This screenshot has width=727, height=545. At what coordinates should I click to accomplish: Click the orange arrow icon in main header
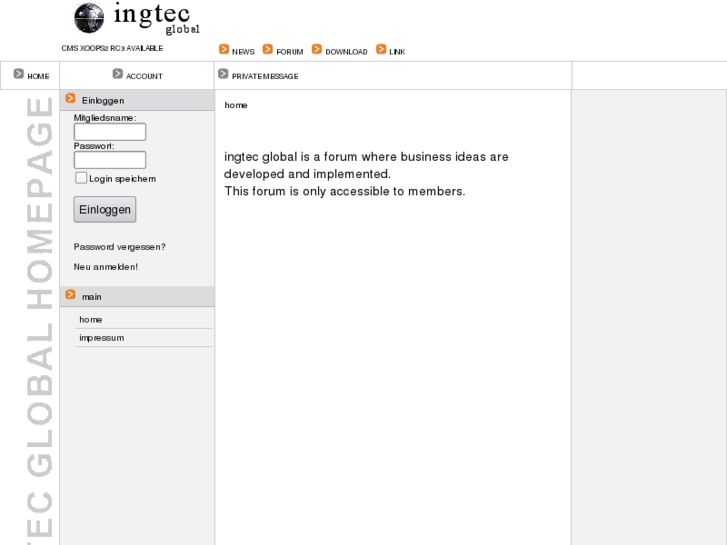point(70,295)
